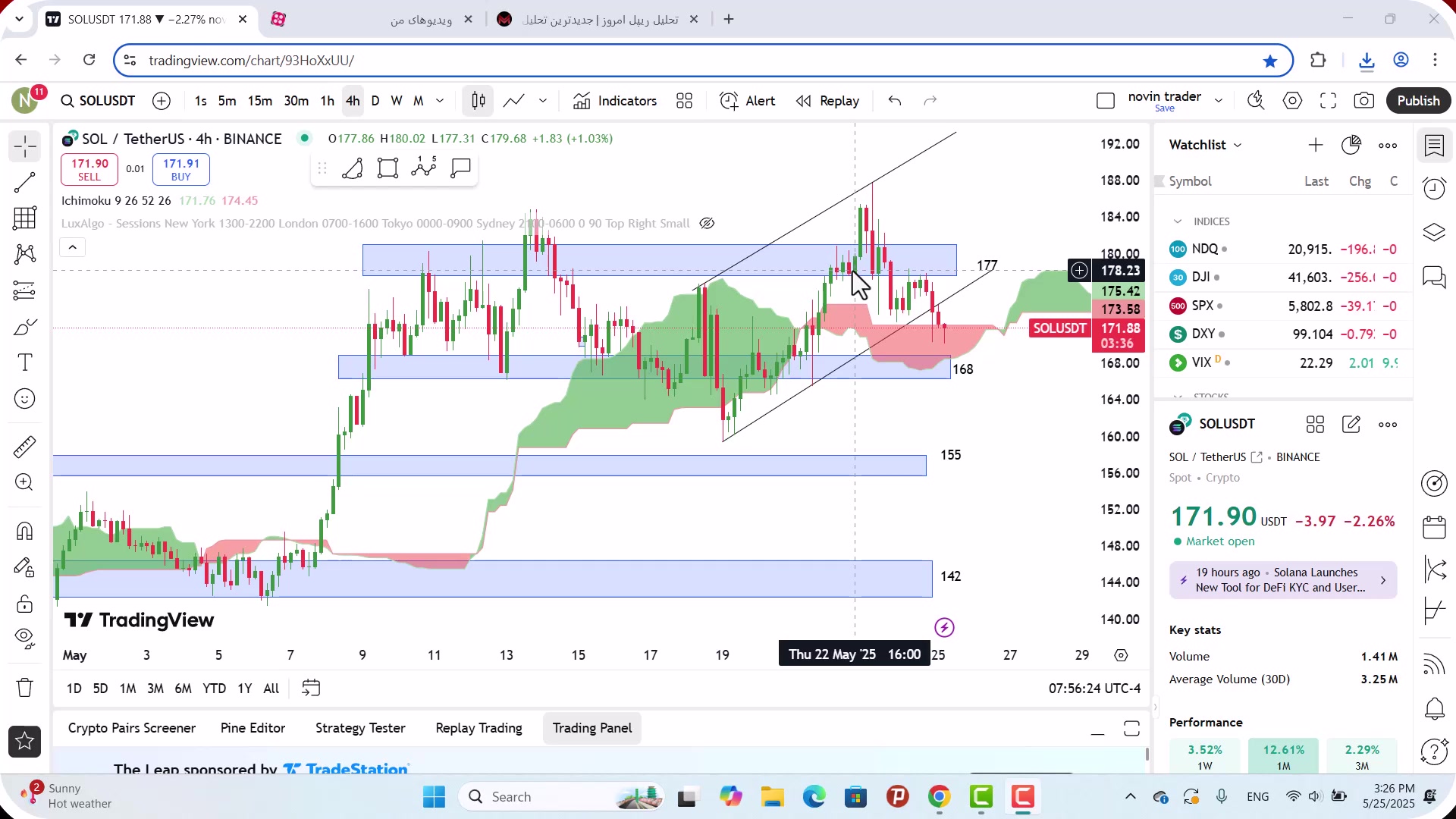1456x819 pixels.
Task: Open novin trader layout dropdown
Action: tap(1219, 101)
